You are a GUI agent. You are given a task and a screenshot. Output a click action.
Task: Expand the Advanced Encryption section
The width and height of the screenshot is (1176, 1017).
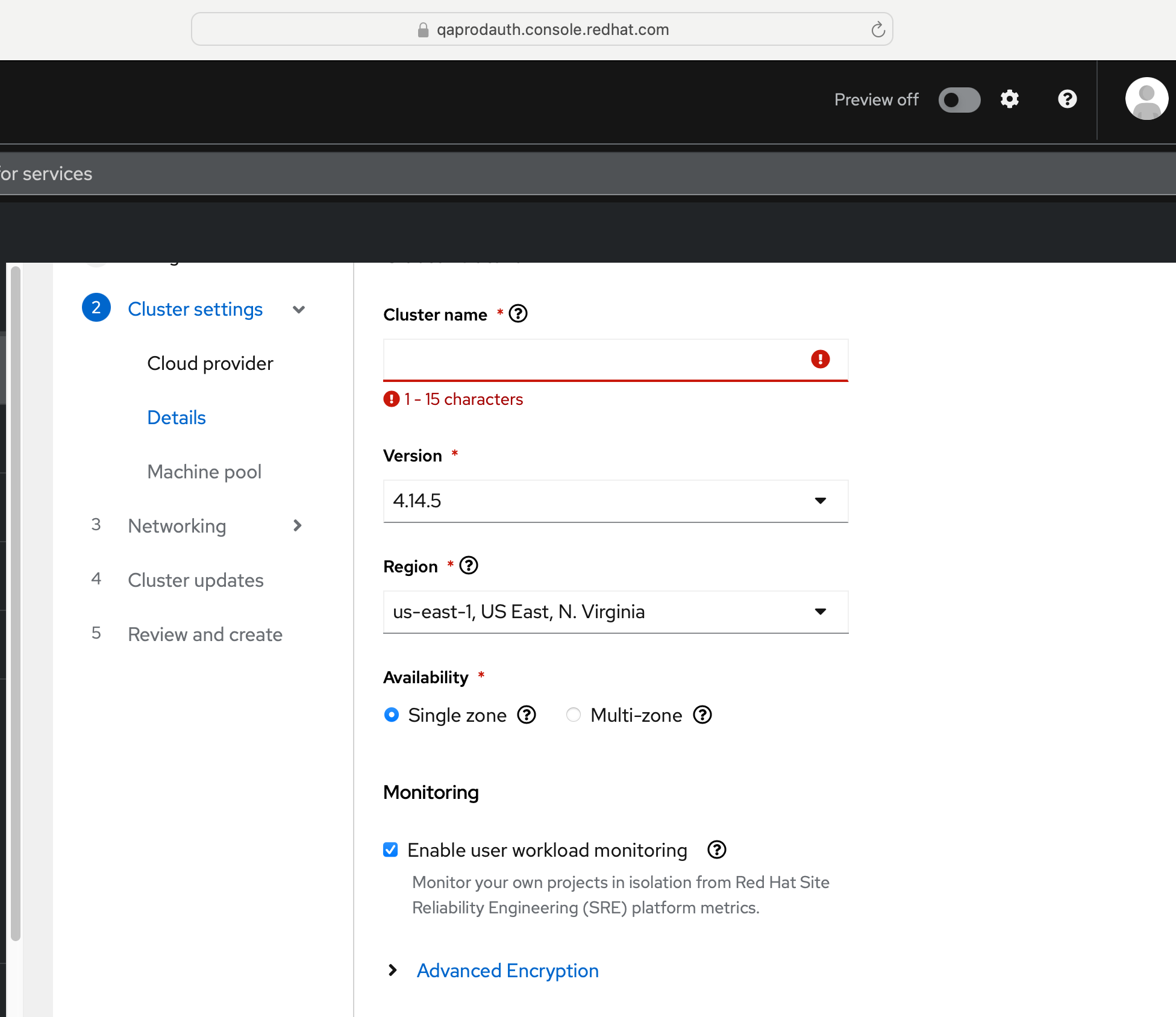(x=507, y=971)
